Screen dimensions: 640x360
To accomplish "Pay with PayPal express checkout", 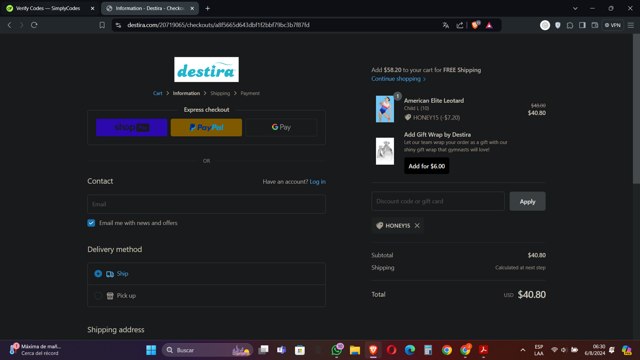I will (206, 127).
